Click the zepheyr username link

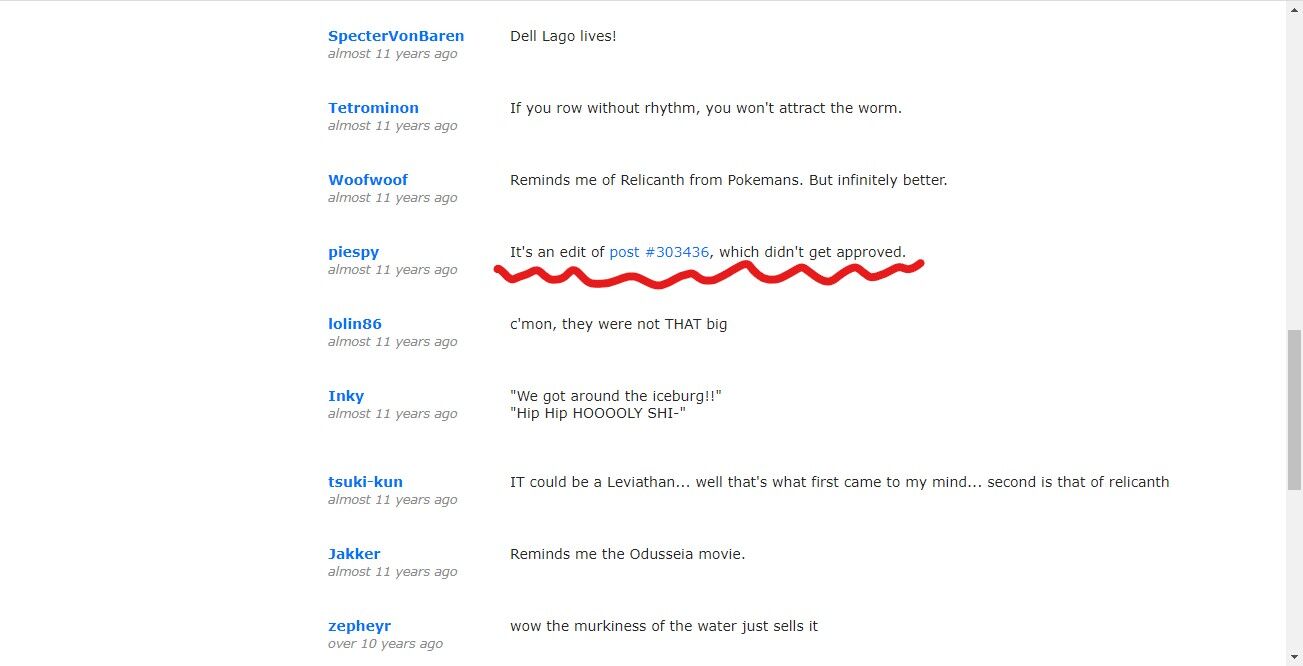click(x=359, y=626)
